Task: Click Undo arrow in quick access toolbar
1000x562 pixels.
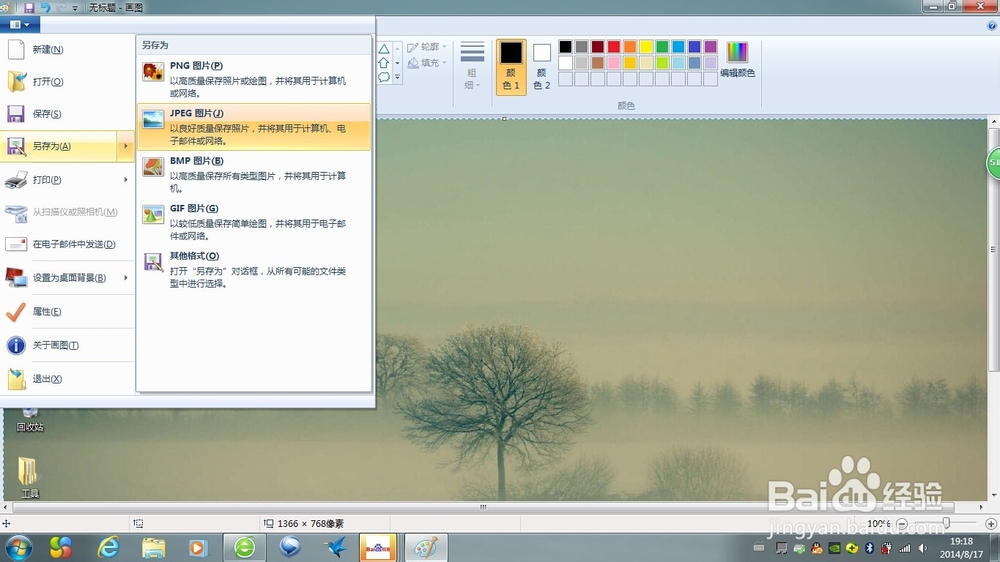Action: [x=45, y=8]
